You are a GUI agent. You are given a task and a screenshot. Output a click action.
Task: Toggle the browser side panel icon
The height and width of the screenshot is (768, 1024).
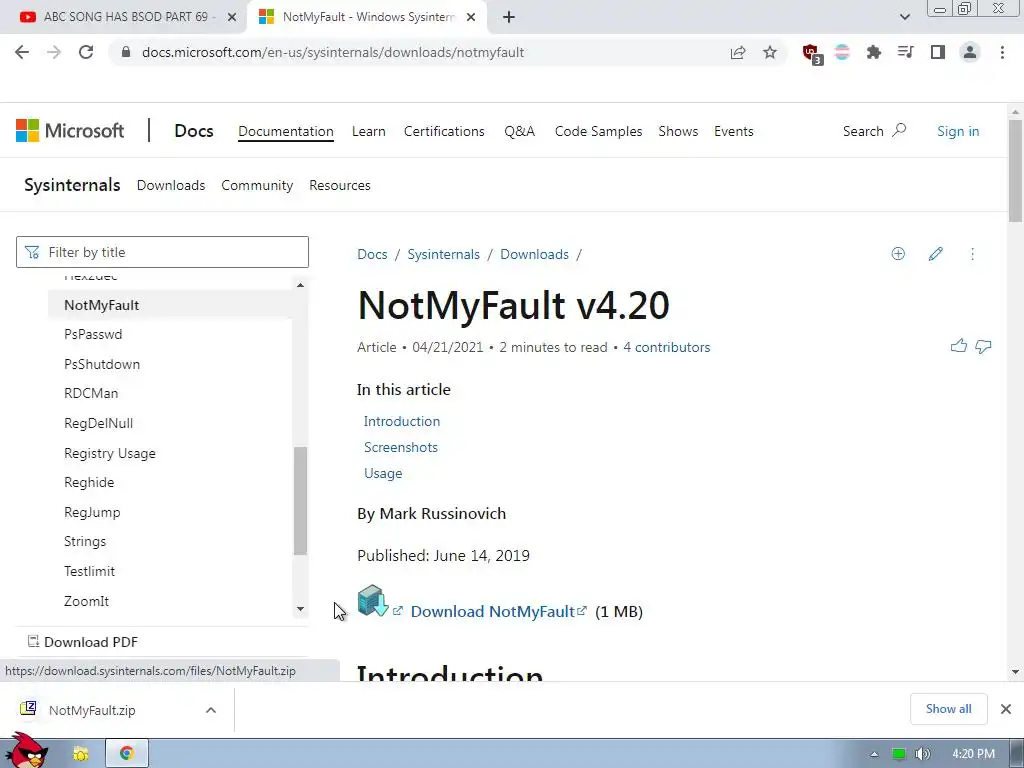point(938,52)
